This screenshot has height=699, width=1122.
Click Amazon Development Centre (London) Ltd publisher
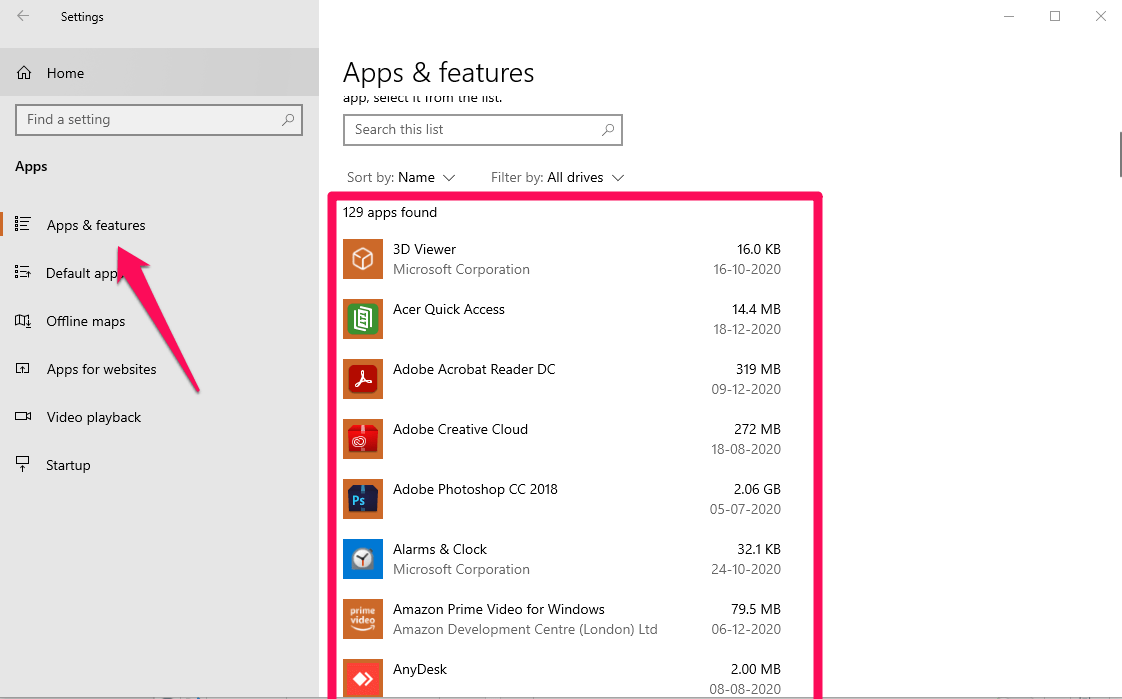pyautogui.click(x=525, y=630)
